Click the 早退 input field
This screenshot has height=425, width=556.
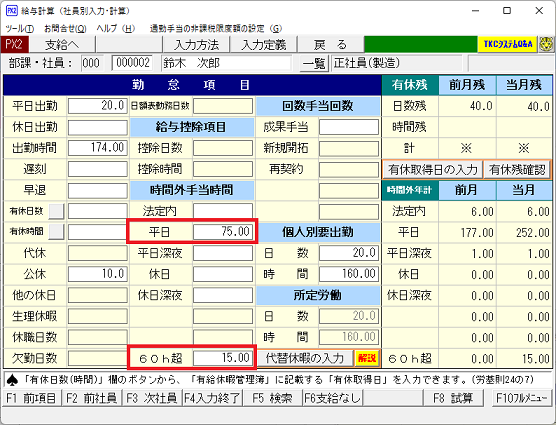point(98,190)
